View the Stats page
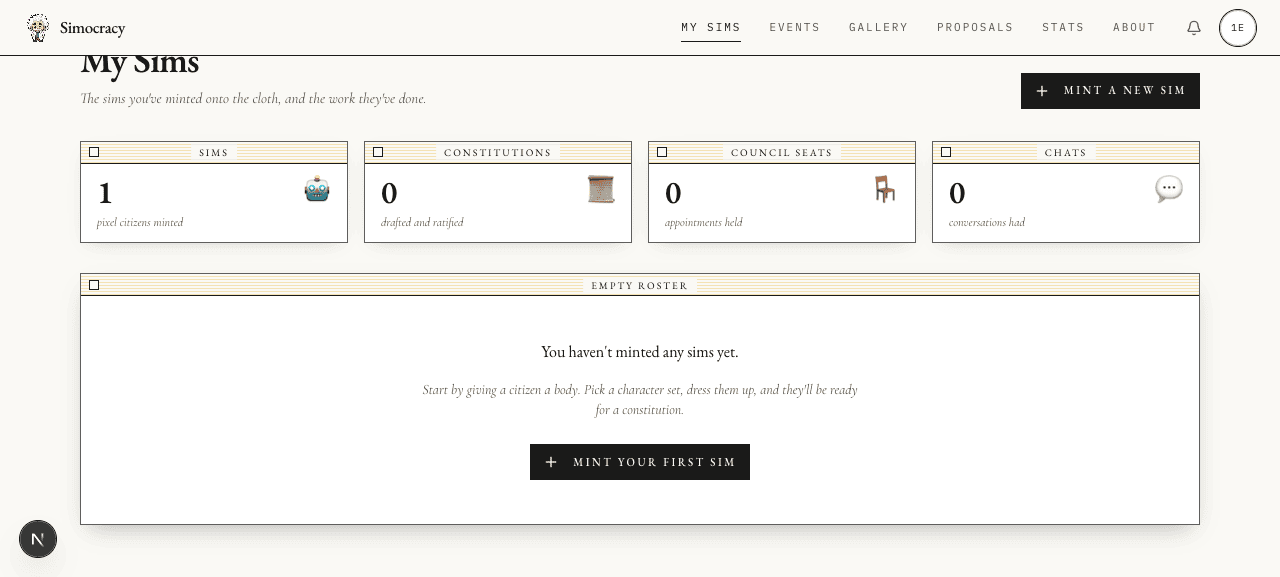1280x577 pixels. (1063, 28)
